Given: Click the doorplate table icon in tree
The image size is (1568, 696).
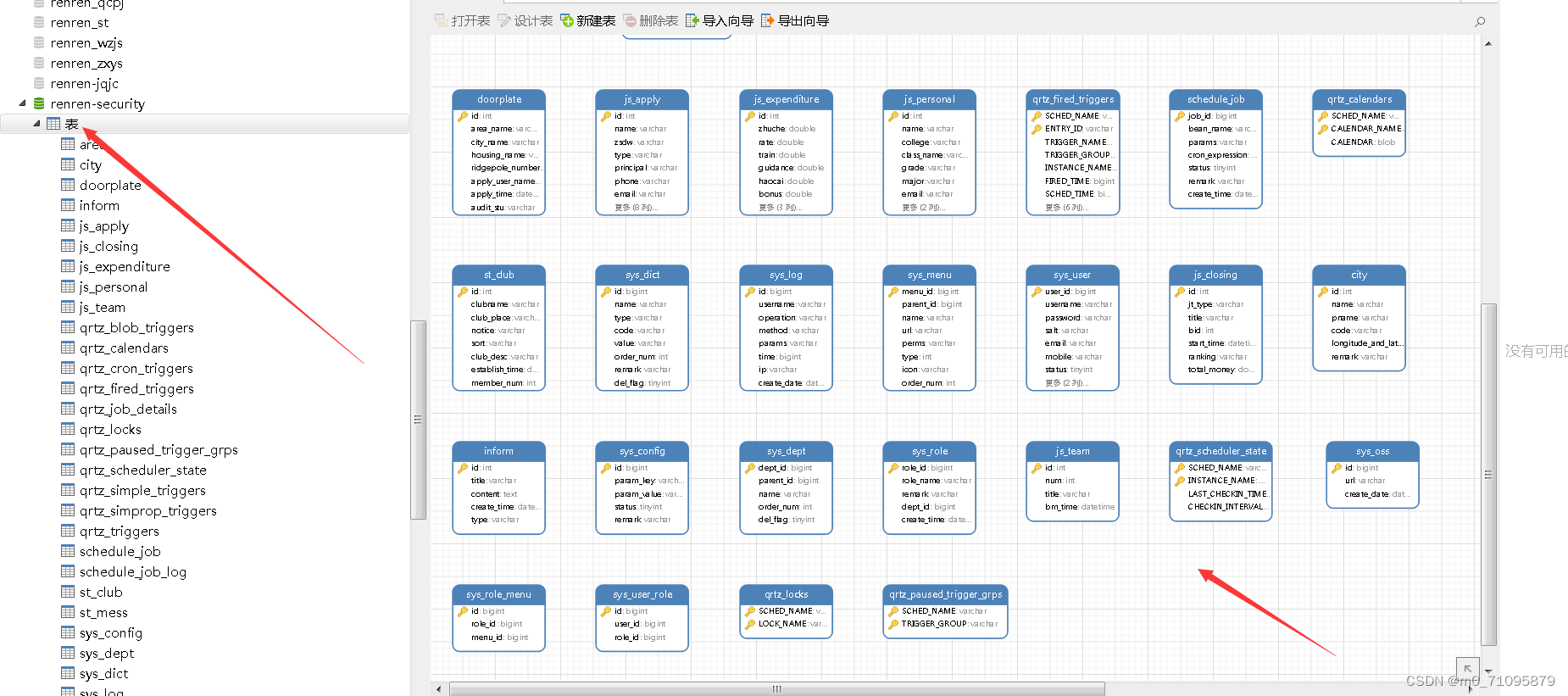Looking at the screenshot, I should pos(68,185).
